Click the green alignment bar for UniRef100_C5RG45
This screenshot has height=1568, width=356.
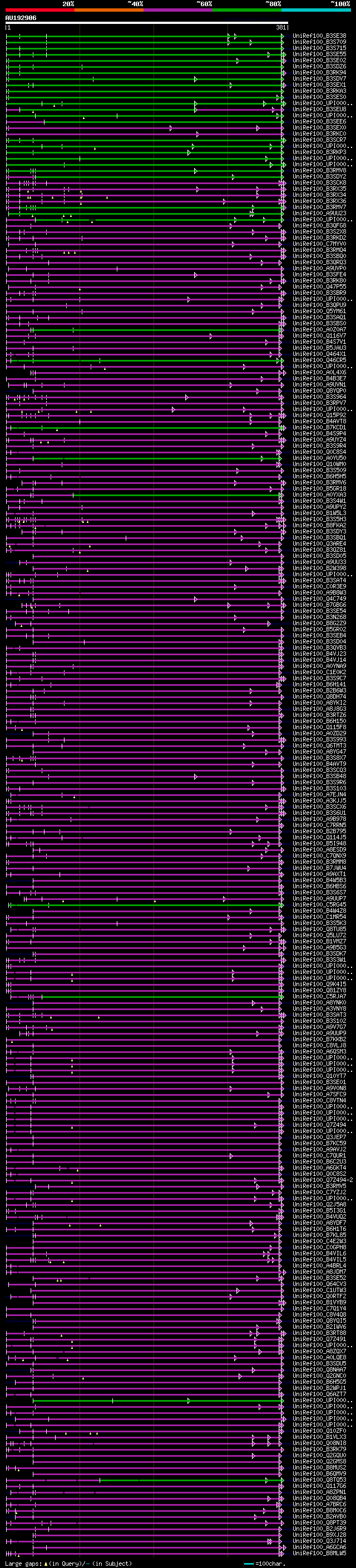[x=146, y=905]
